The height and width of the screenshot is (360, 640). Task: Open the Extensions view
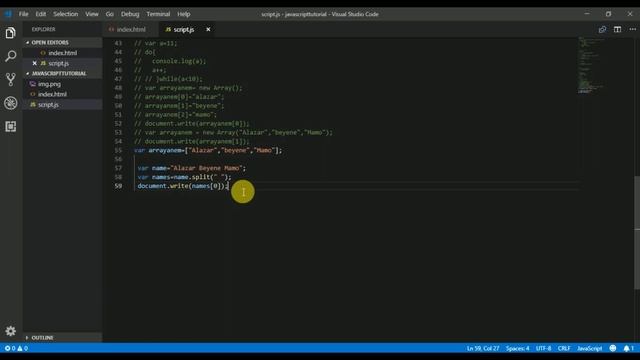point(11,127)
